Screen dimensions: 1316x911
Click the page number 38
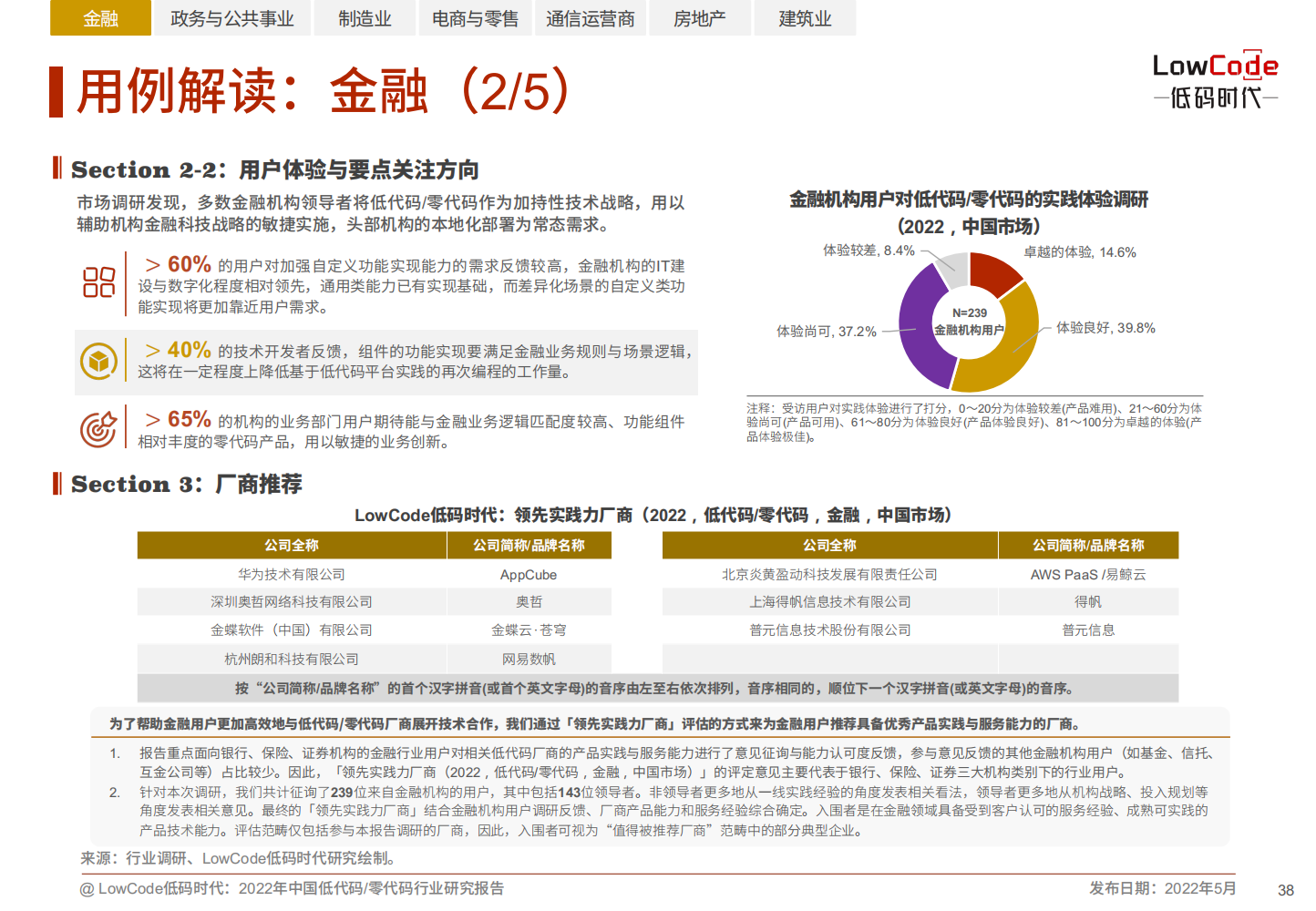click(1286, 890)
